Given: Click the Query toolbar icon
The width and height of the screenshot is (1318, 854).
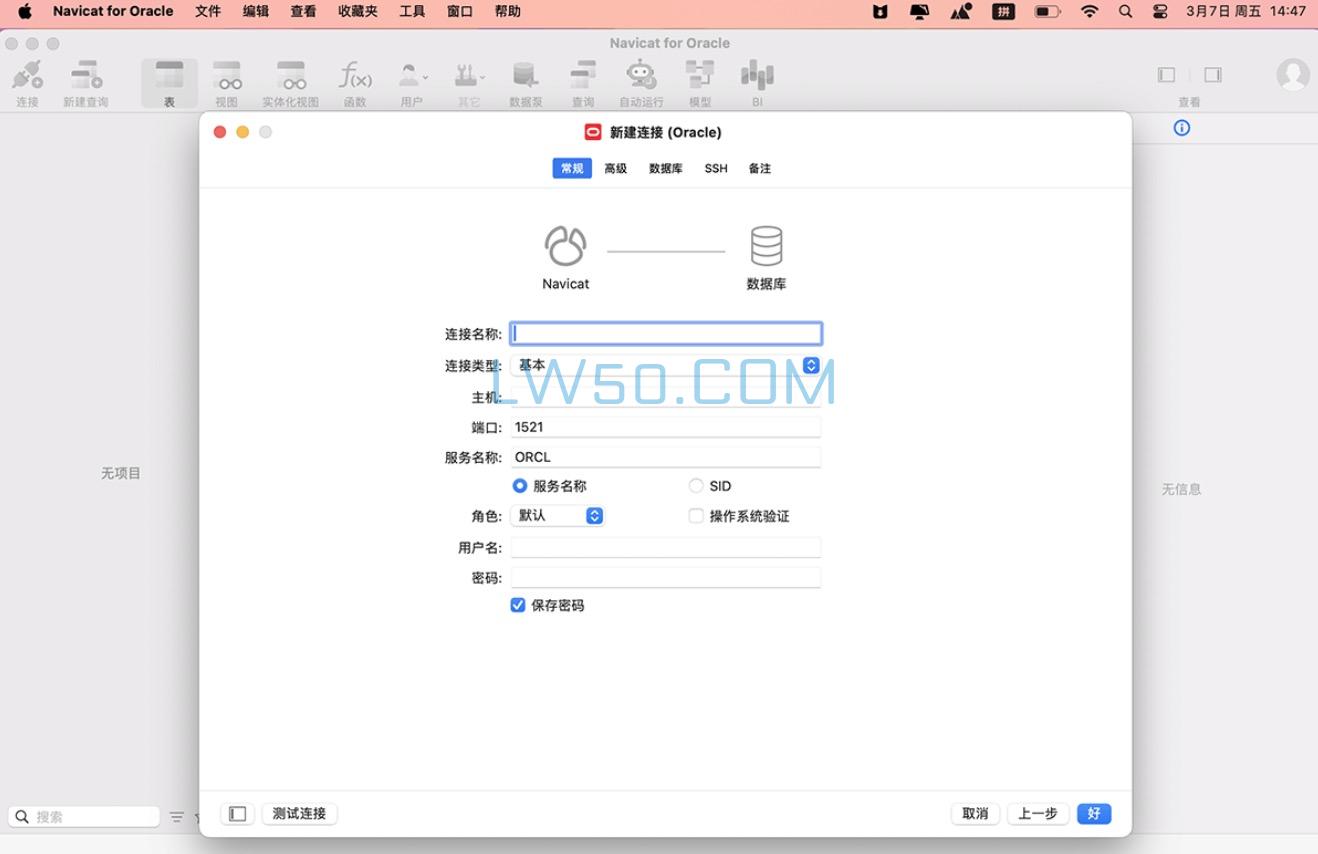Looking at the screenshot, I should [x=583, y=76].
